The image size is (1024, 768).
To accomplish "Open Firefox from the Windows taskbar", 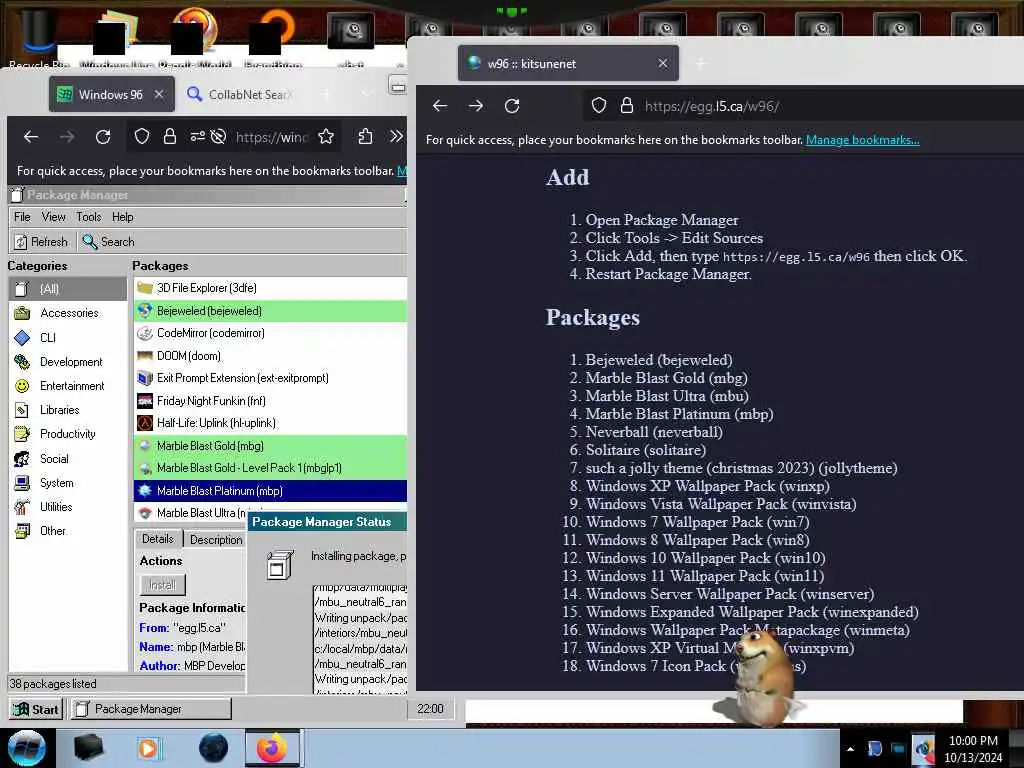I will click(x=272, y=748).
